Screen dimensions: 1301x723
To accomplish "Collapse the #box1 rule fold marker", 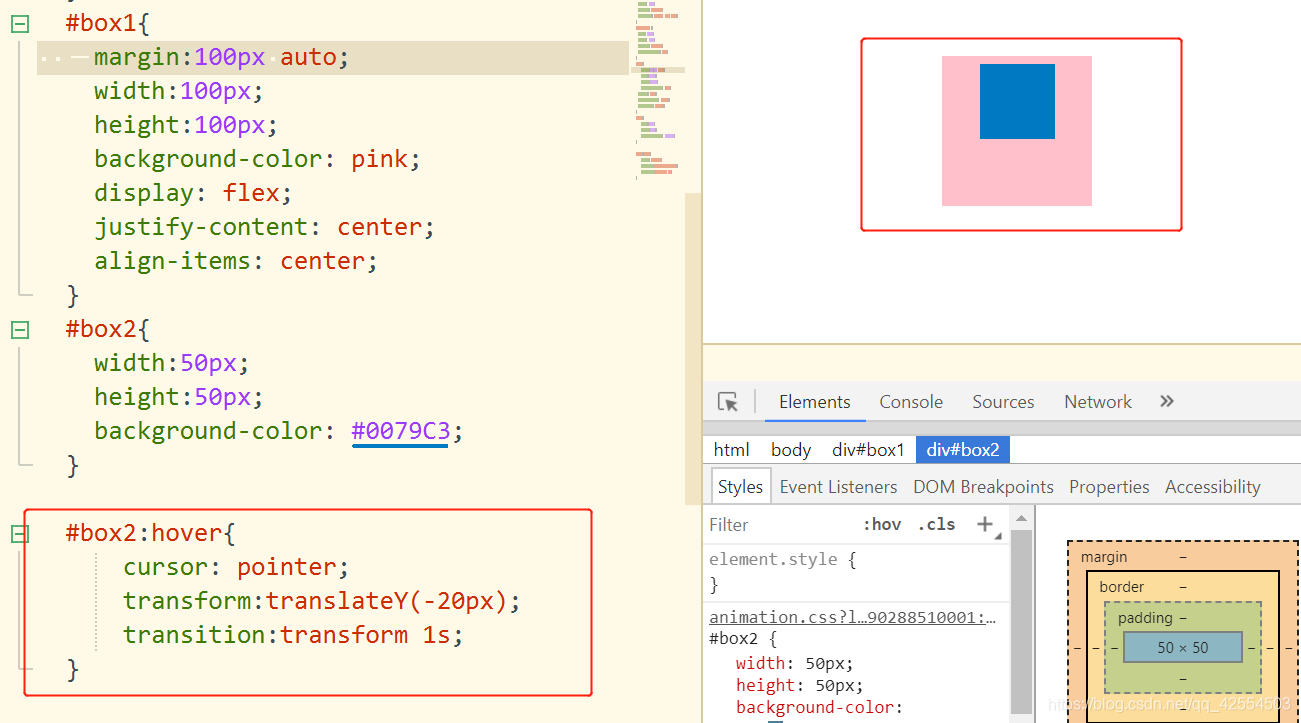I will [20, 23].
